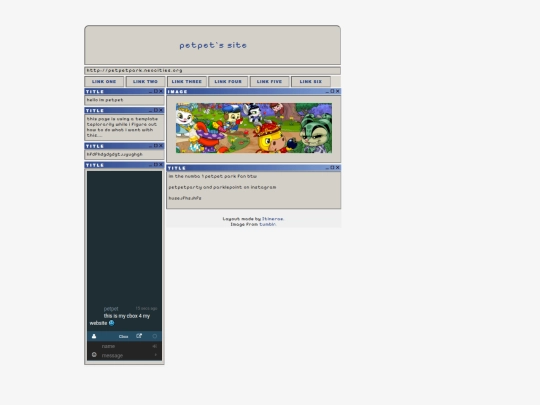Follow the tumblr image credit link
Viewport: 540px width, 405px height.
267,224
